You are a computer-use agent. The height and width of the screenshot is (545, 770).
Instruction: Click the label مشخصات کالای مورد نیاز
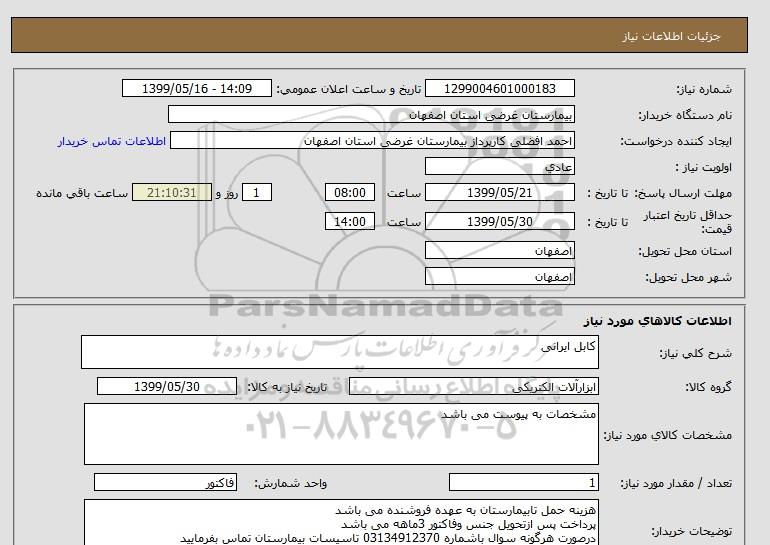point(667,435)
